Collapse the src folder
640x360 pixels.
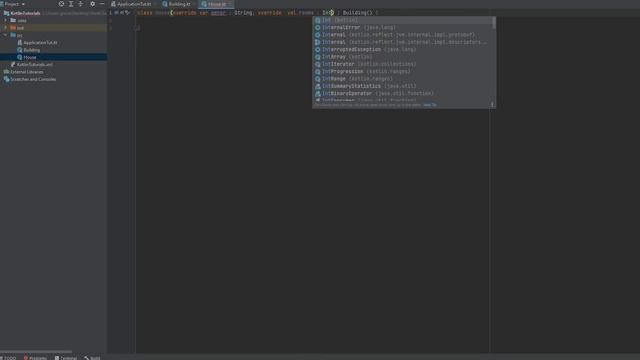coord(6,35)
